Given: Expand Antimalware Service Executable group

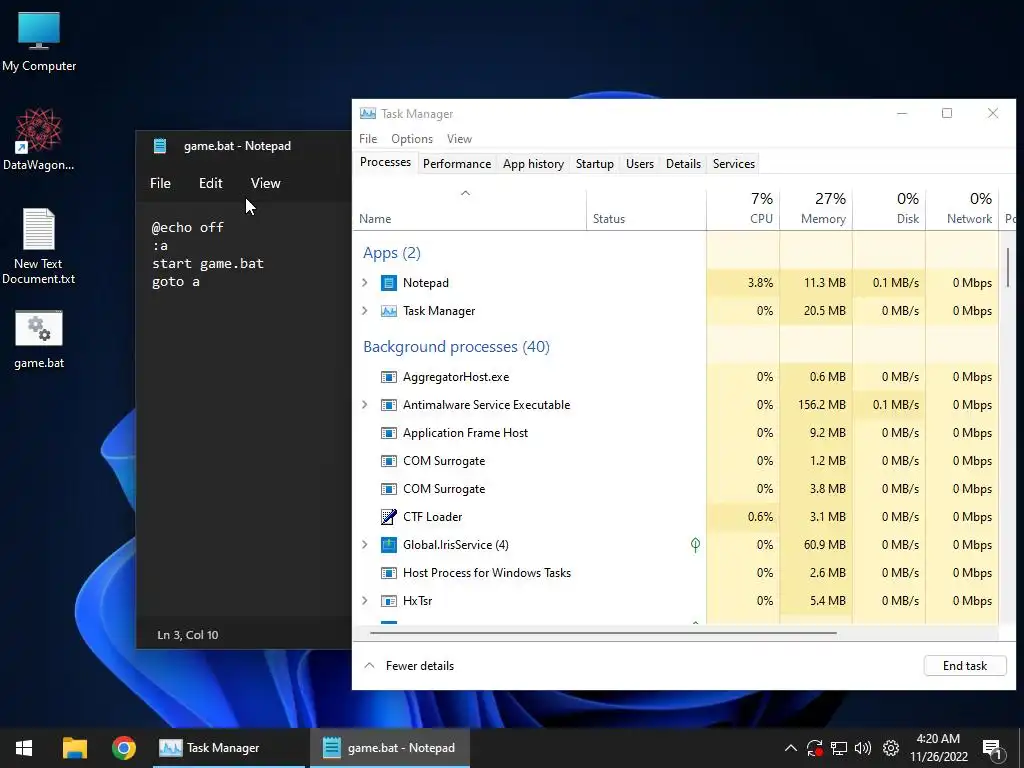Looking at the screenshot, I should pyautogui.click(x=365, y=405).
